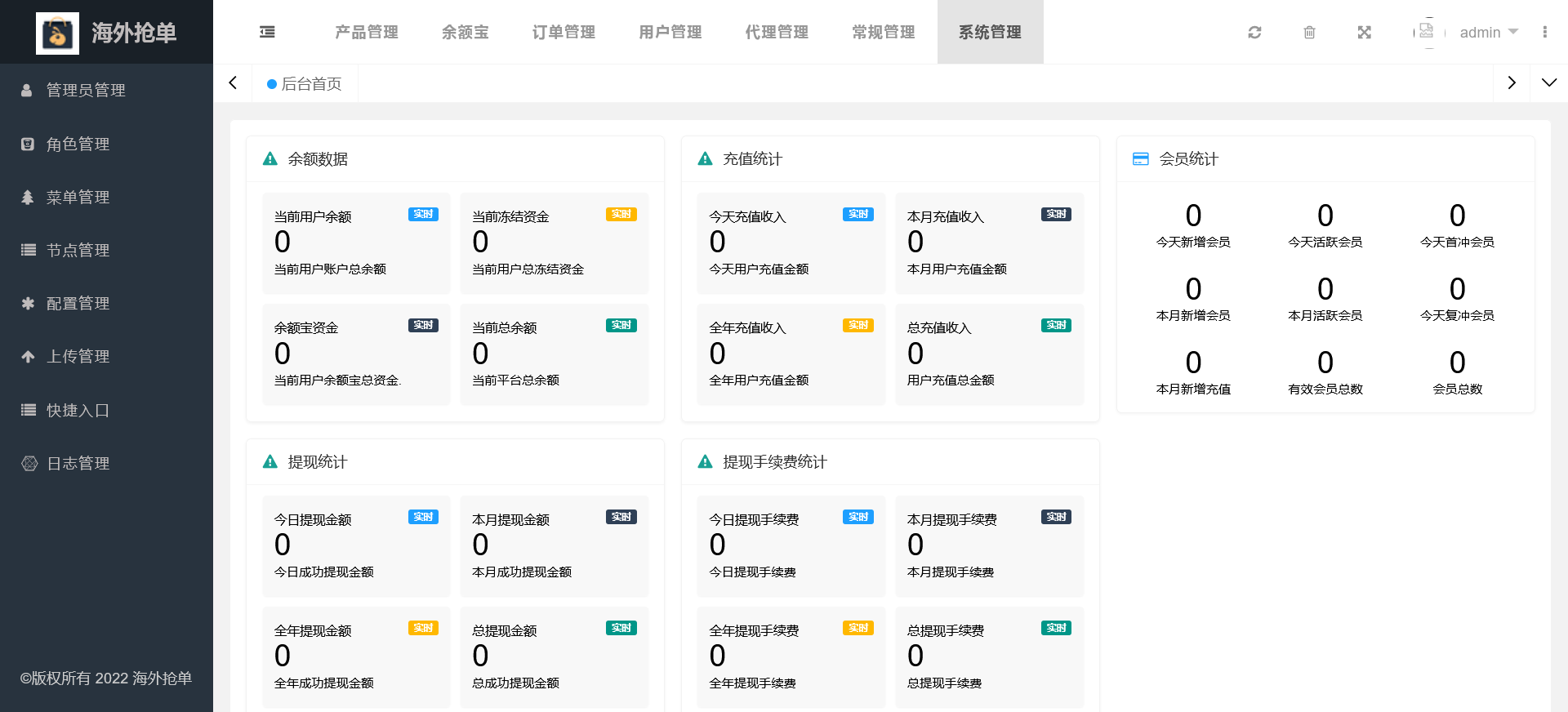This screenshot has height=712, width=1568.
Task: Switch to the 产品管理 top menu
Action: tap(367, 33)
